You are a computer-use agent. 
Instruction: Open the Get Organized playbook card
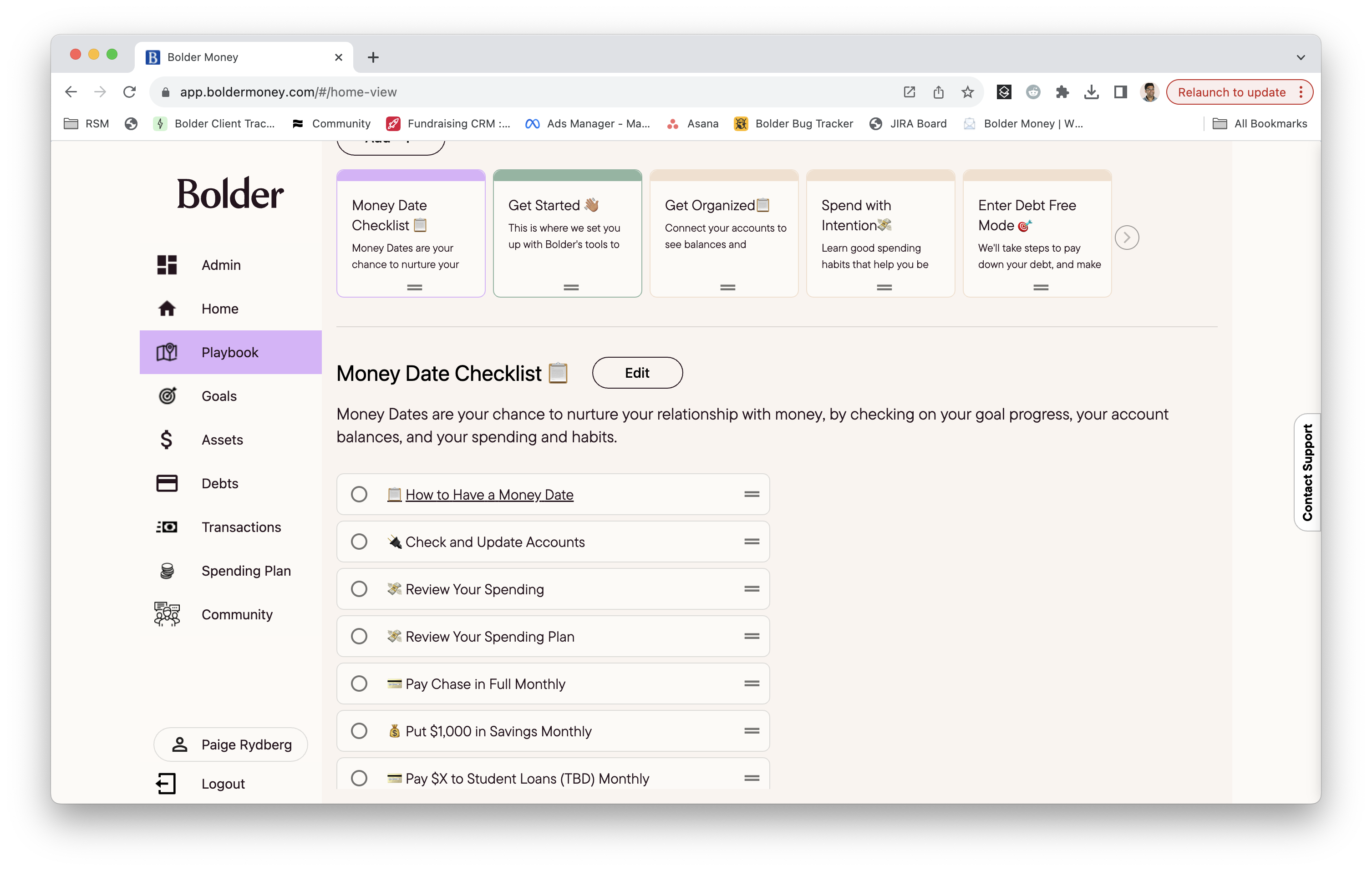[x=724, y=233]
